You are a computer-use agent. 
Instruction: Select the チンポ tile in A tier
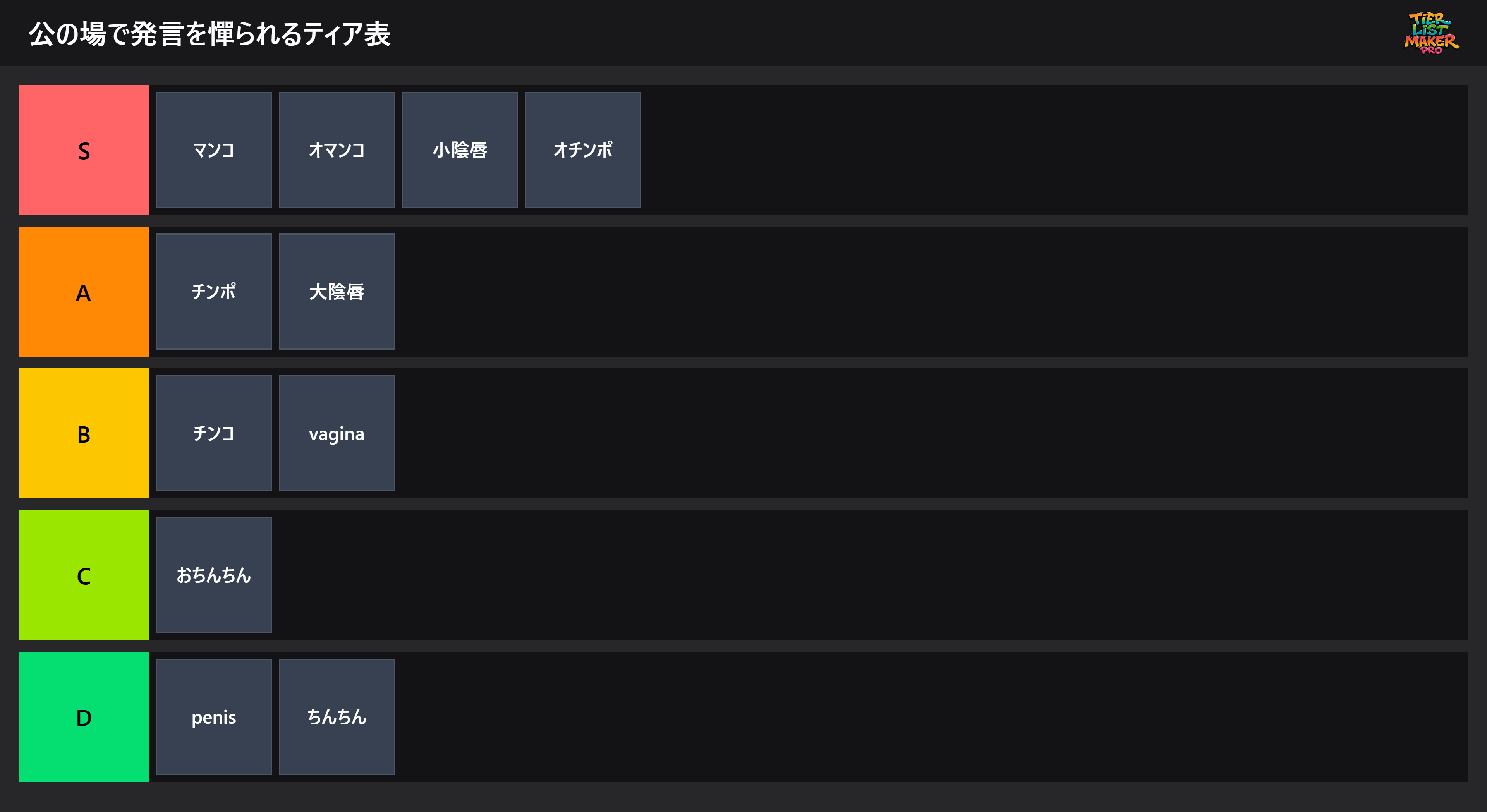[214, 292]
